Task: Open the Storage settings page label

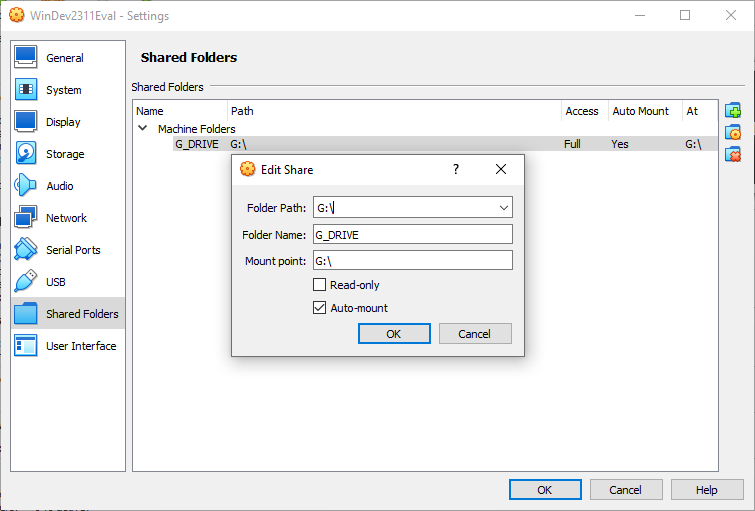Action: 65,154
